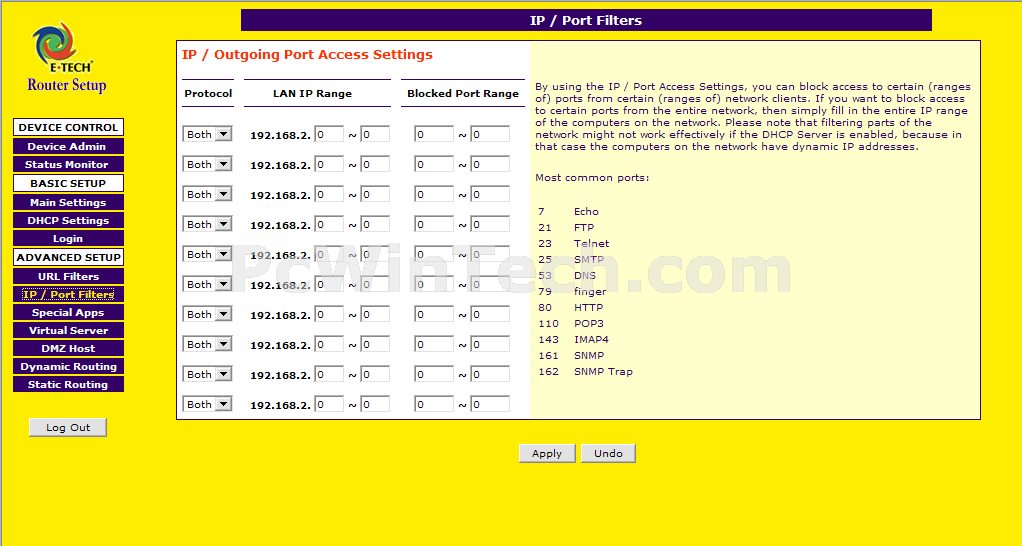Click the IP / Outgoing Port Access Settings heading
Screen dimensions: 1022x546
click(x=307, y=55)
